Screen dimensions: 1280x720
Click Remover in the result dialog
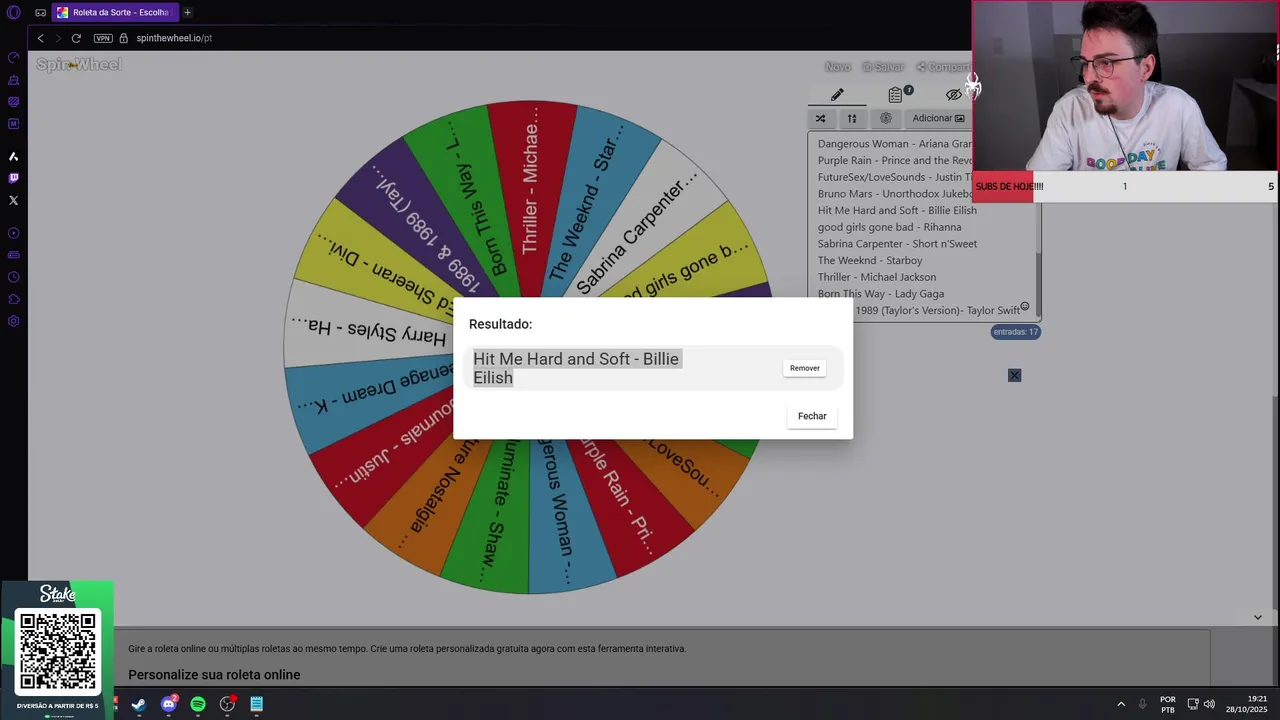(x=805, y=368)
